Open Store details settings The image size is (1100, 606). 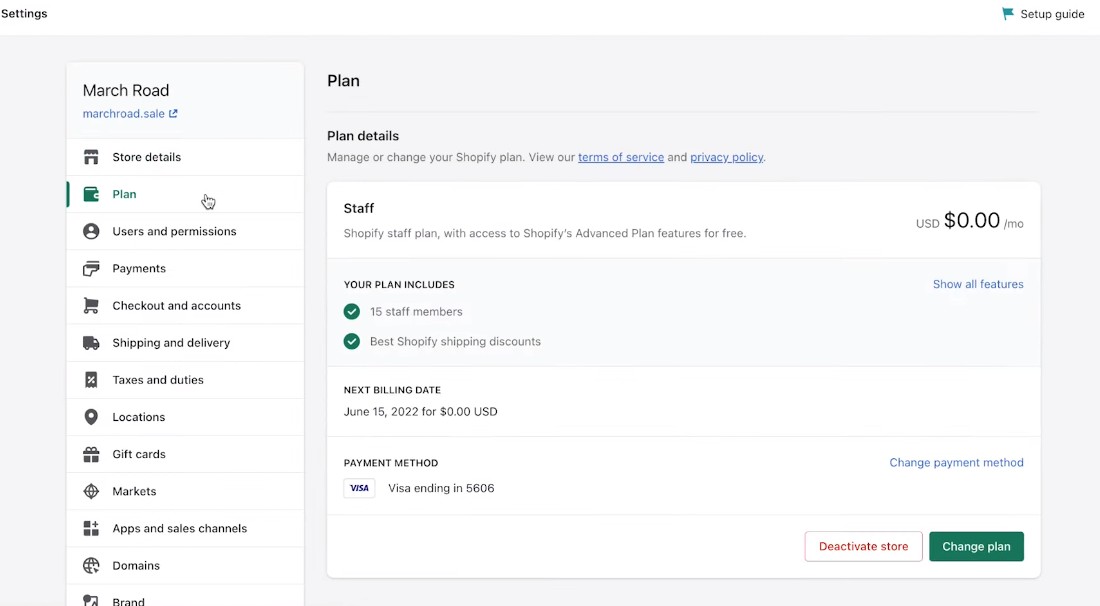[185, 157]
